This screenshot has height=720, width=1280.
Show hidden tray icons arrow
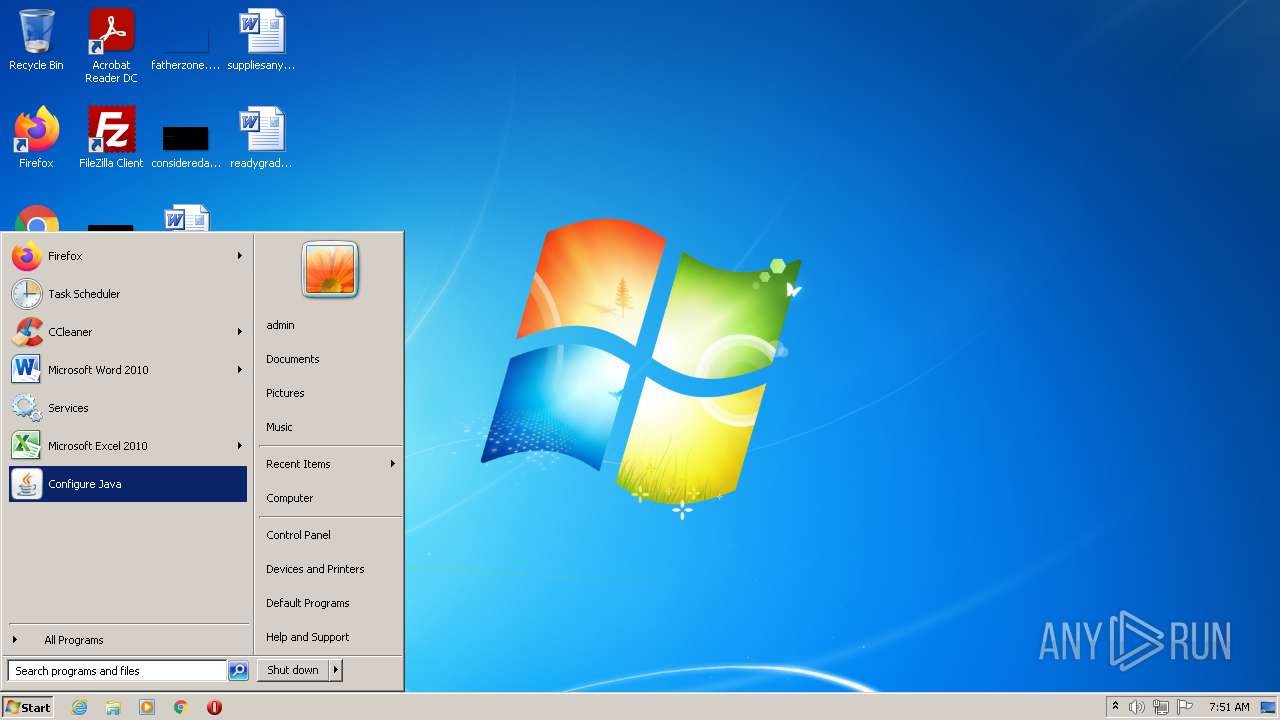[x=1115, y=707]
